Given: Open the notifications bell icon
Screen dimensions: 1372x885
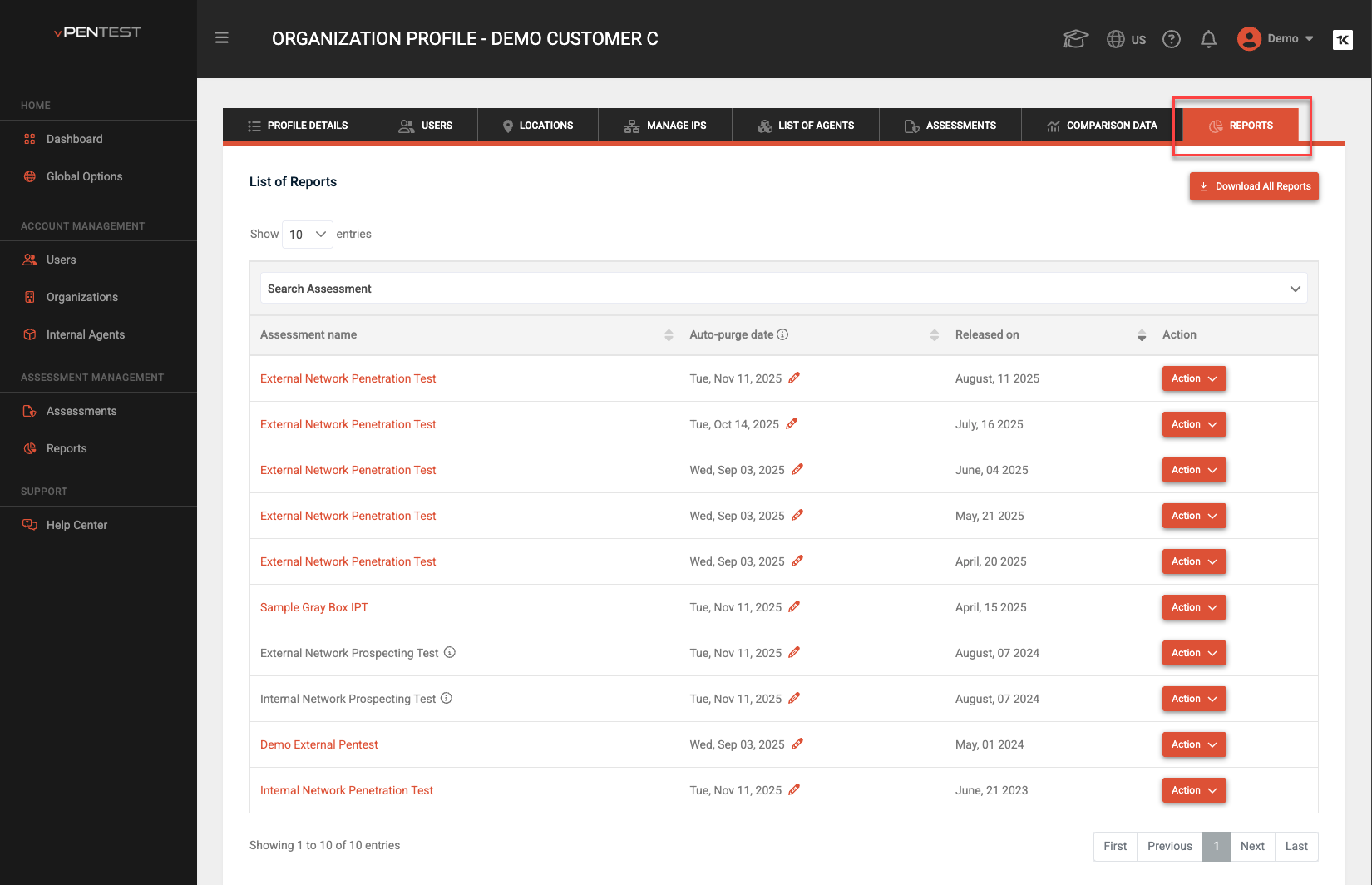Looking at the screenshot, I should click(1209, 39).
